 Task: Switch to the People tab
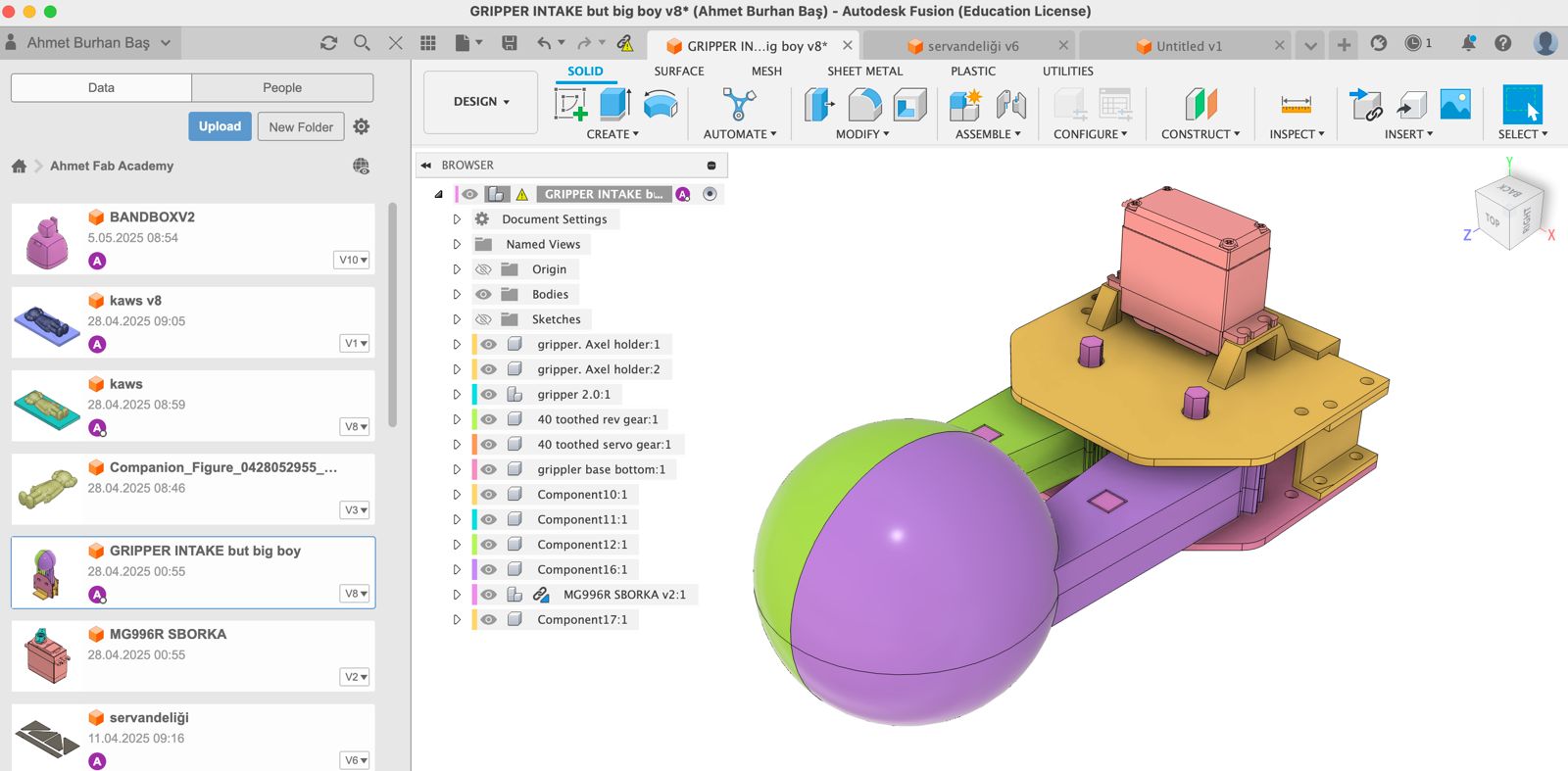tap(282, 87)
